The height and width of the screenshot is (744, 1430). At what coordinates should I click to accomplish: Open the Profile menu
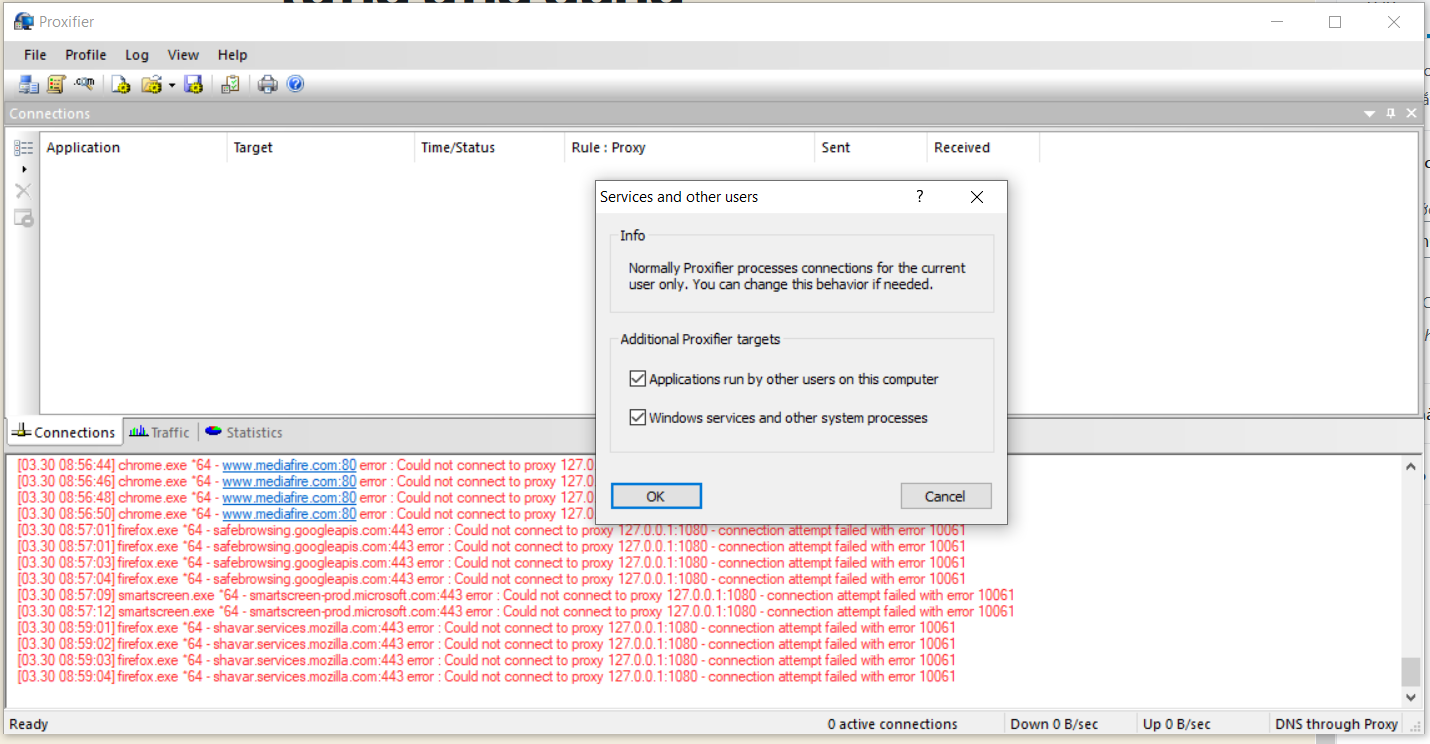pyautogui.click(x=85, y=55)
